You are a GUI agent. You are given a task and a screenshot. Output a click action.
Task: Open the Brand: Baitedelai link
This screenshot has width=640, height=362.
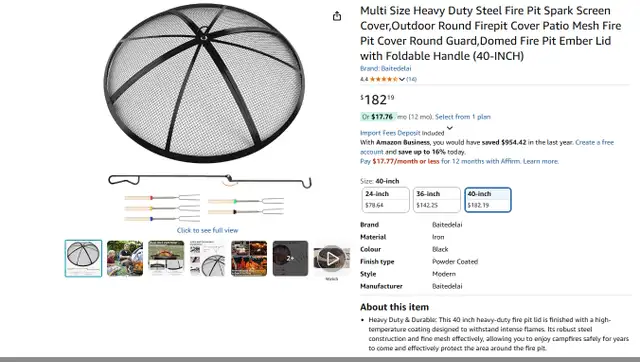tap(385, 68)
